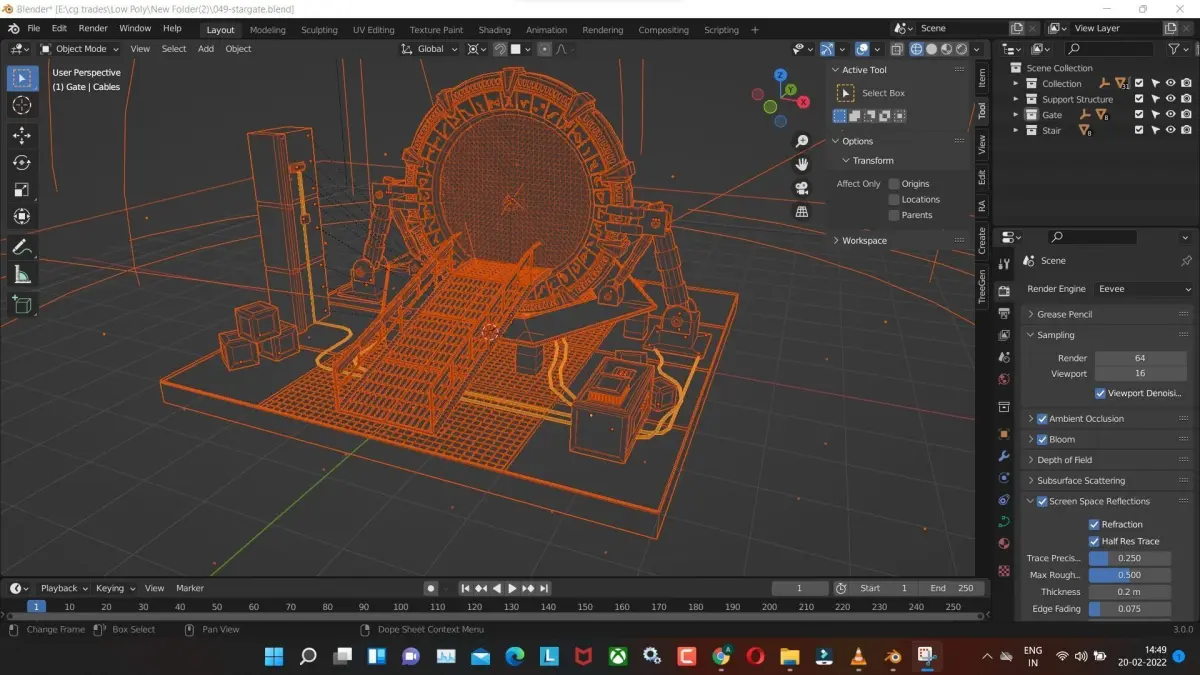
Task: Click the pan view hand icon
Action: coord(802,164)
